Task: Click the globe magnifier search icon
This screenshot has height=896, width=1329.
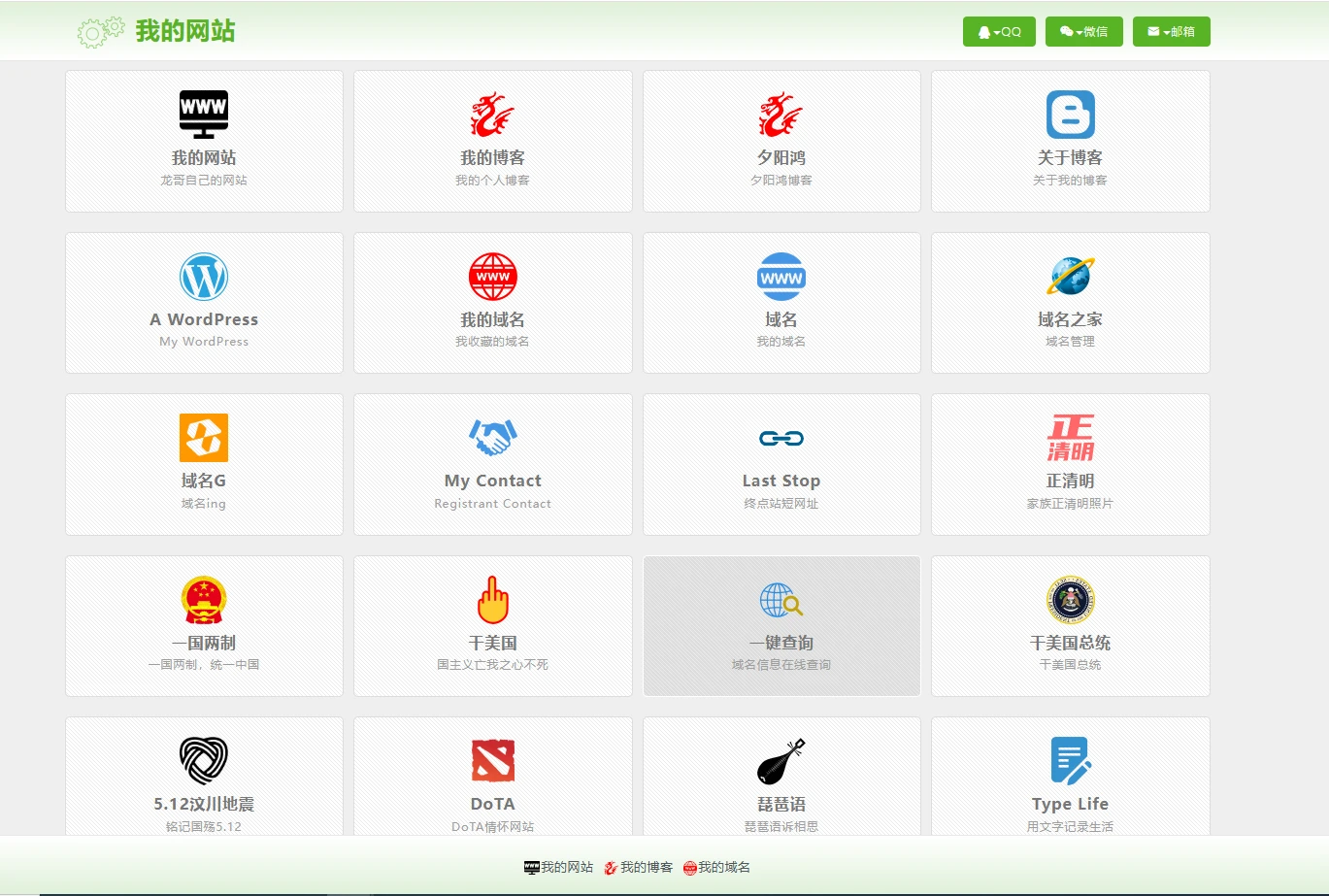Action: tap(781, 601)
